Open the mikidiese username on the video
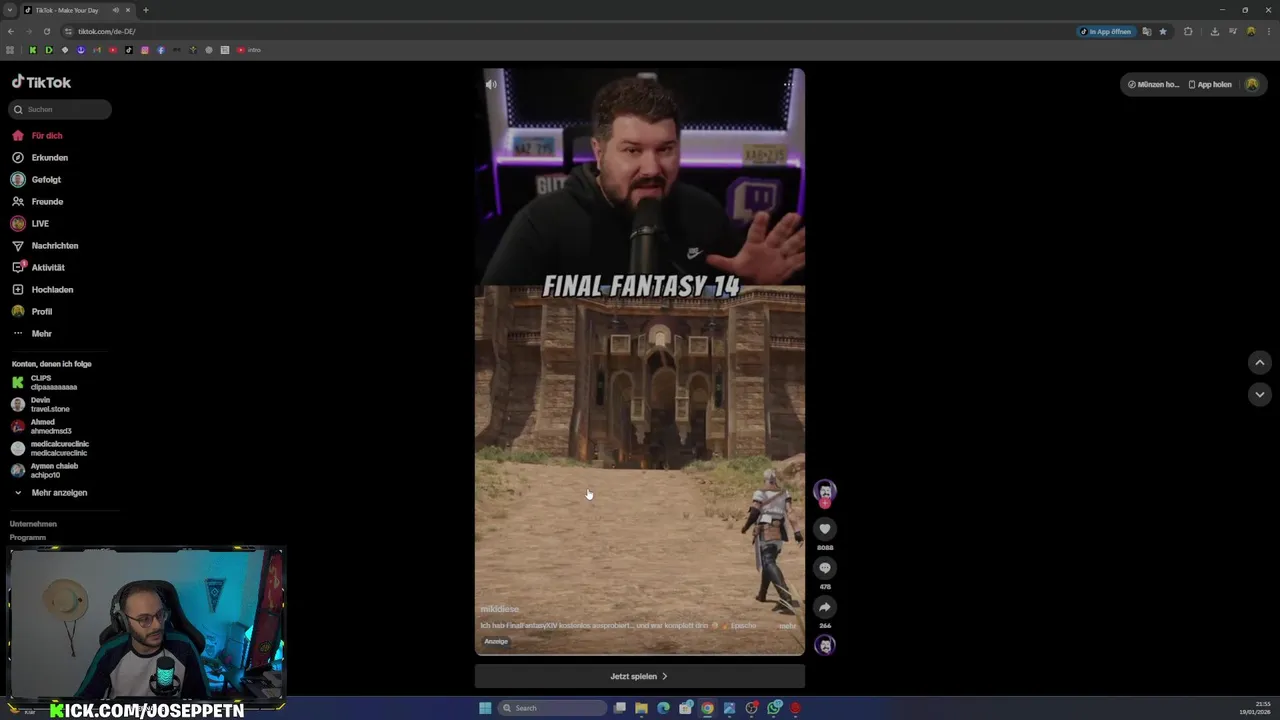This screenshot has height=720, width=1280. [499, 608]
